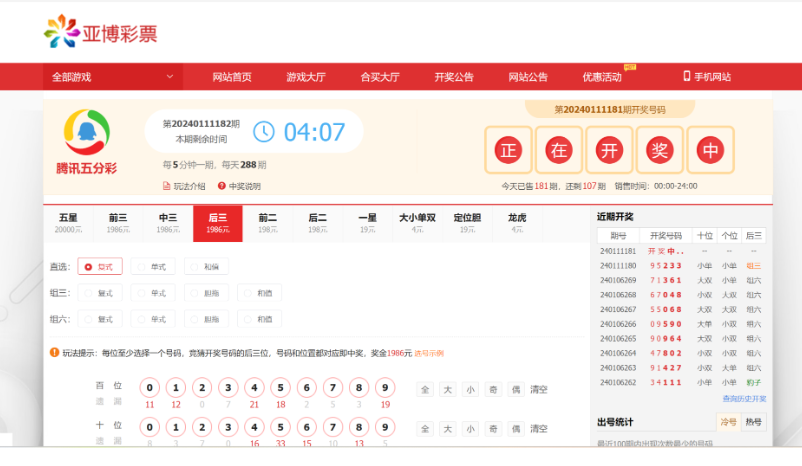Screen dimensions: 802x466
Task: Pick number ball 3 in 百位 row
Action: pyautogui.click(x=228, y=388)
